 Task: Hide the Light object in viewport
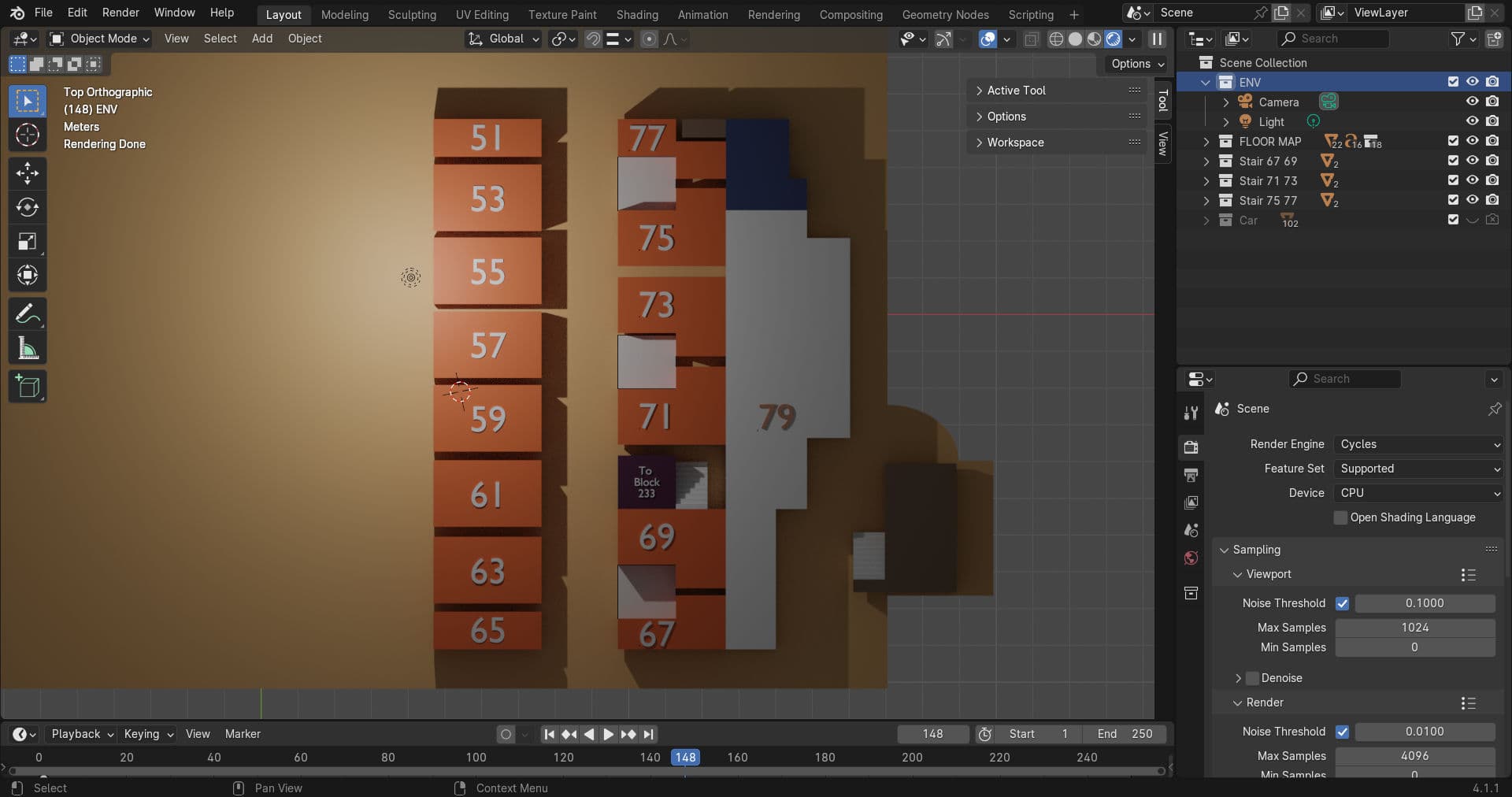[1472, 121]
